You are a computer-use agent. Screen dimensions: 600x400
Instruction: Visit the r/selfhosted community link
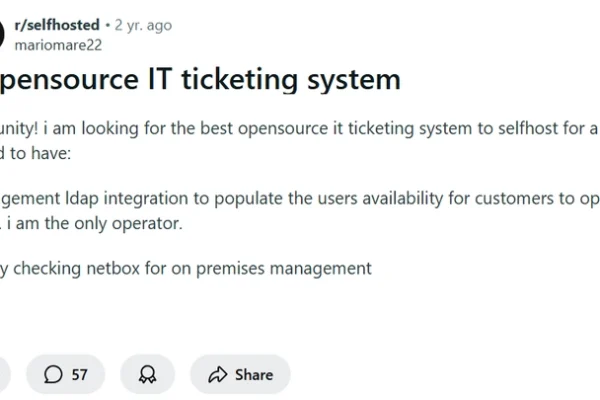click(x=57, y=25)
